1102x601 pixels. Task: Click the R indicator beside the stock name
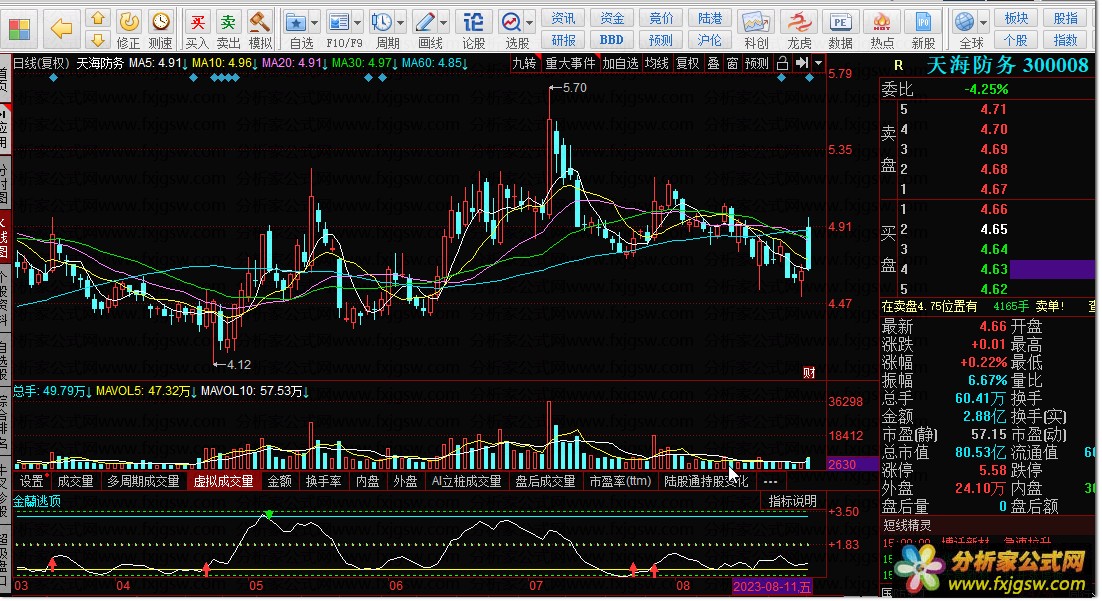[898, 65]
